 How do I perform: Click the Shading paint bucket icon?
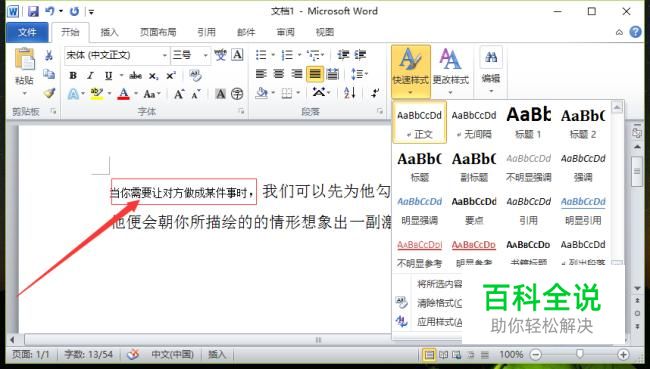(x=262, y=93)
